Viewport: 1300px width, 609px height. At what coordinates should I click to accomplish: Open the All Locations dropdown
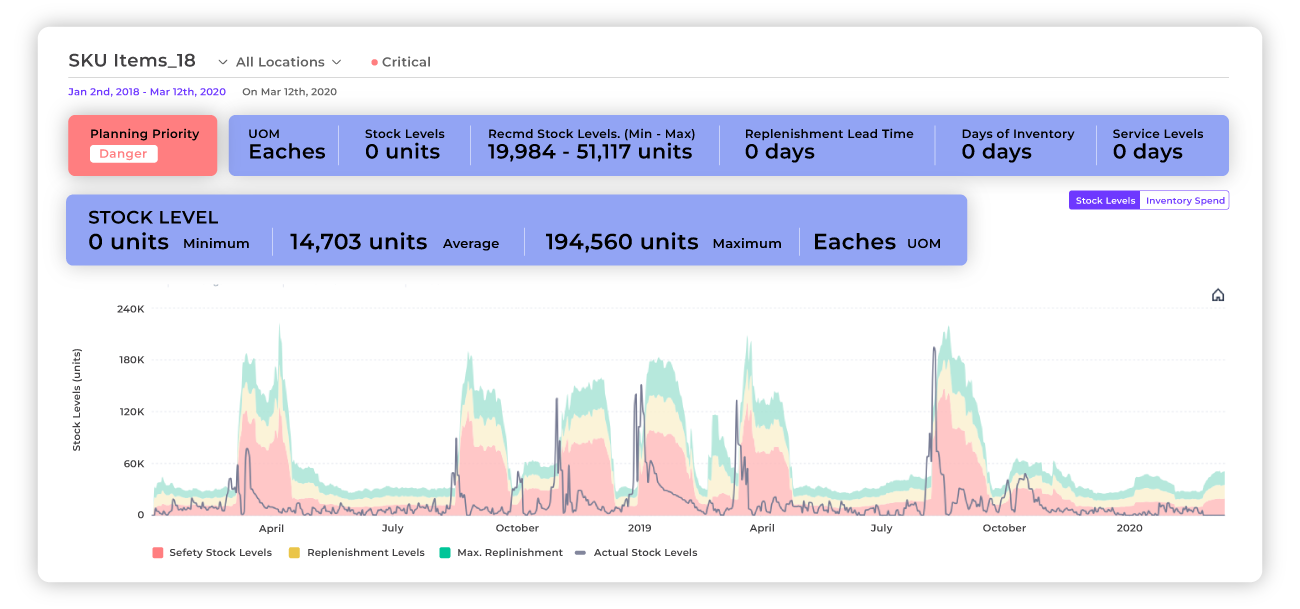click(280, 62)
